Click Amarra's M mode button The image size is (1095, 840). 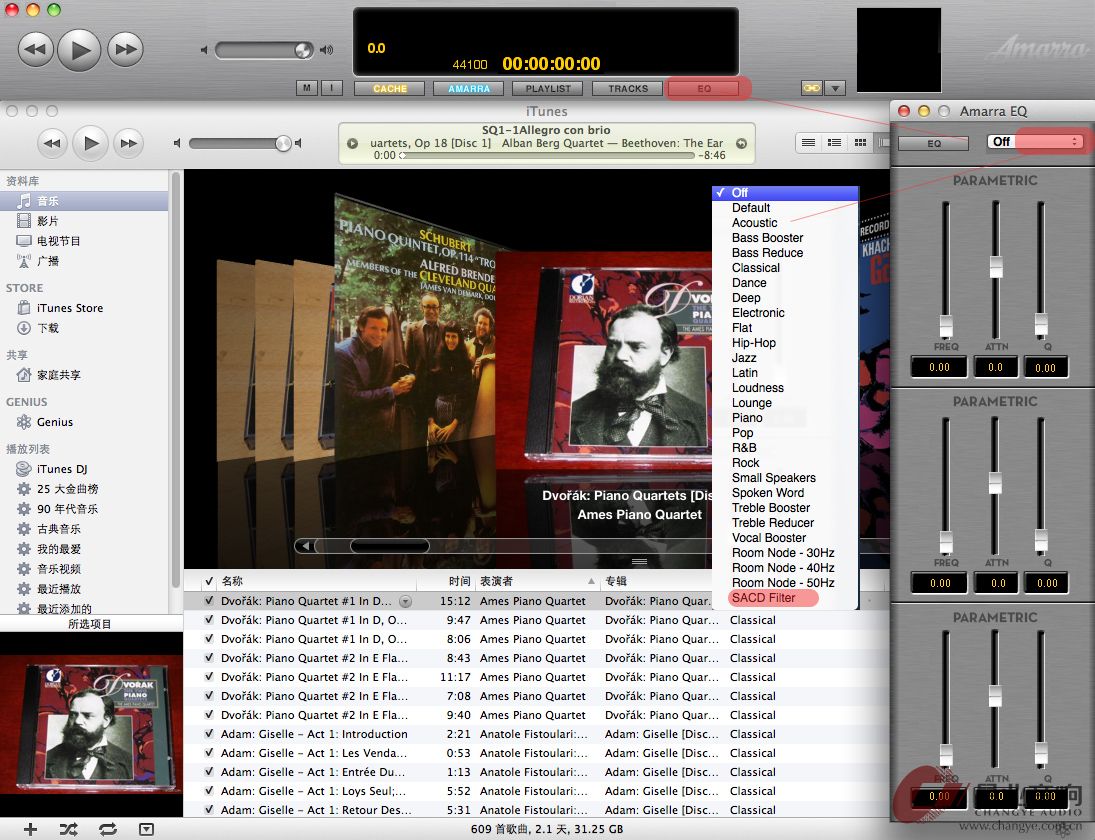click(x=307, y=88)
